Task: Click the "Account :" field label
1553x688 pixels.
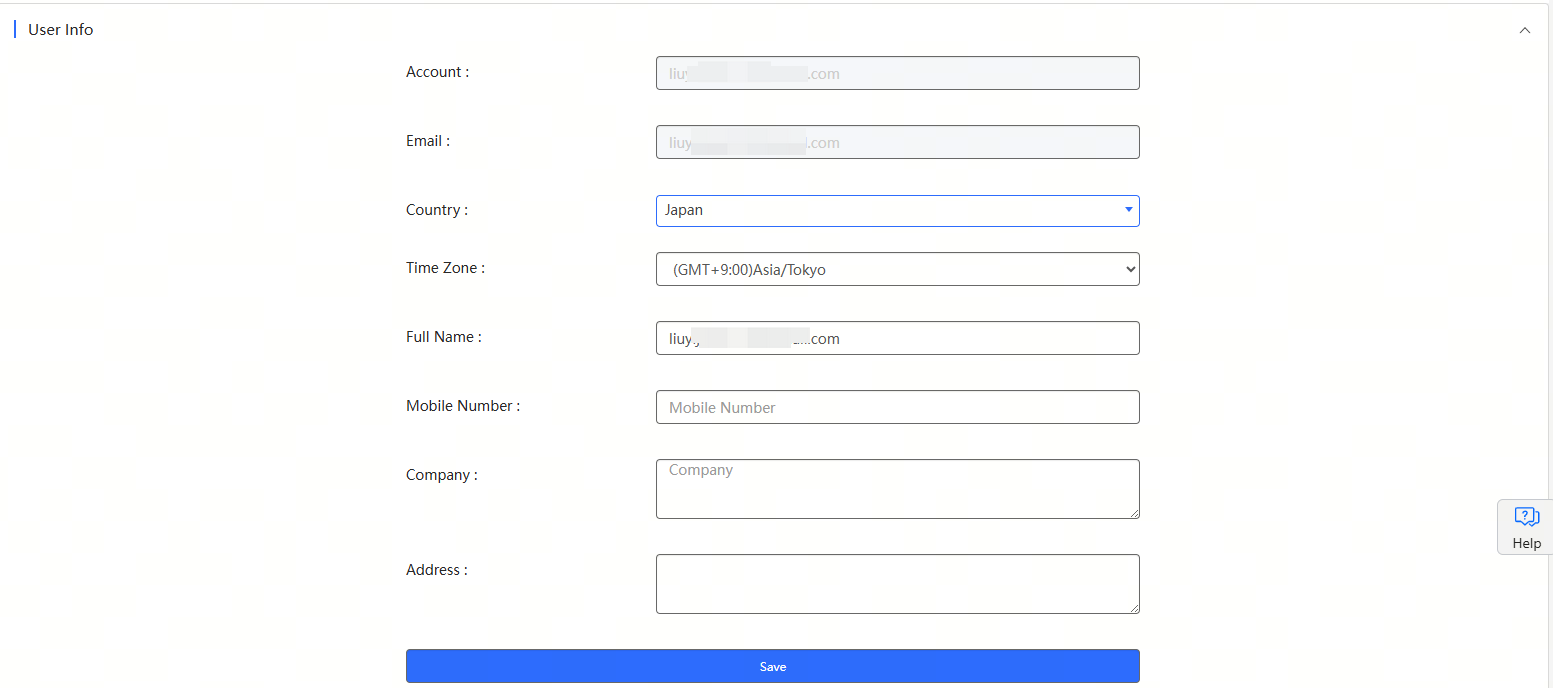Action: click(437, 72)
